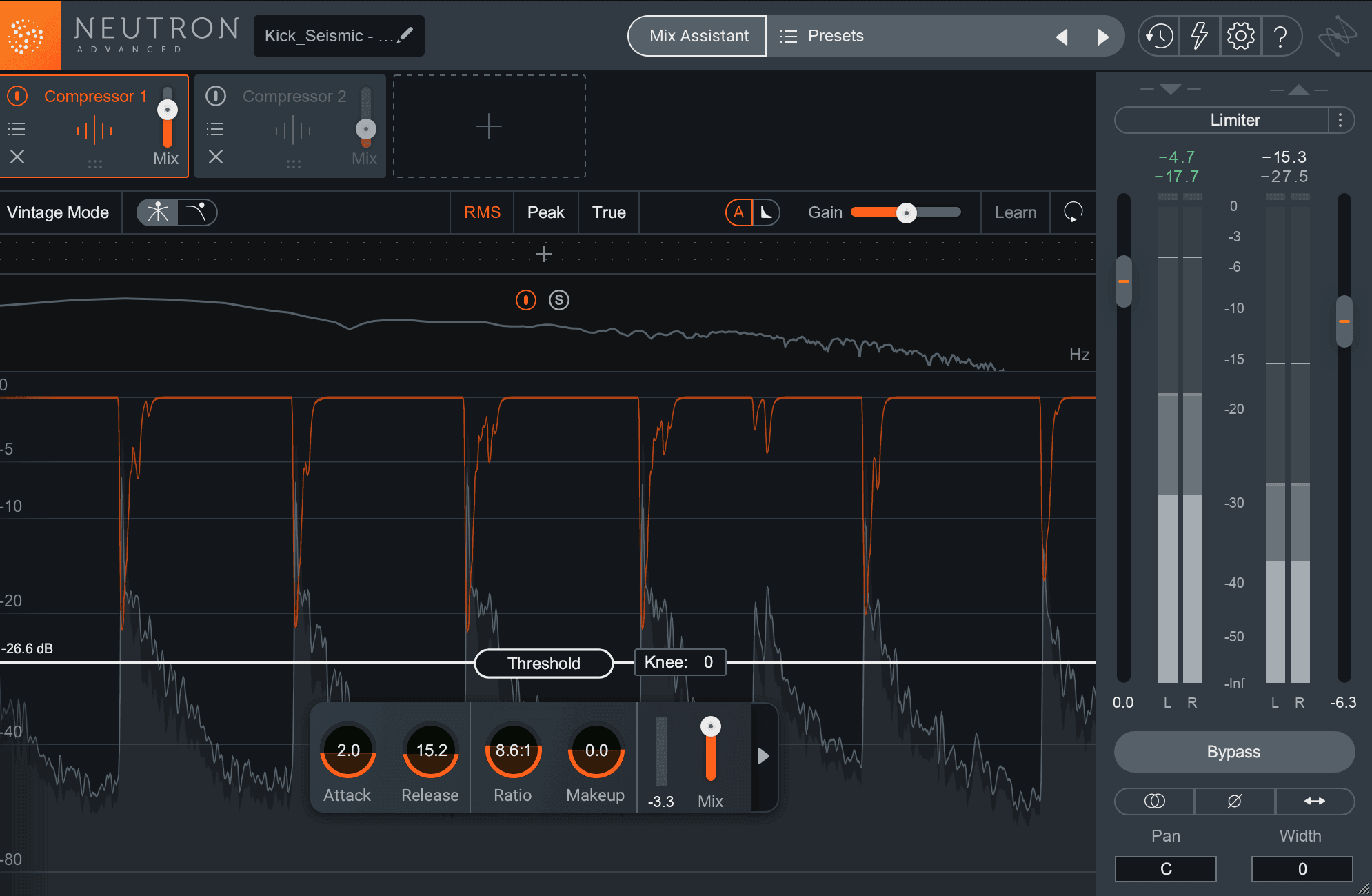Select vintage mode star-shaped toggle
This screenshot has height=896, width=1372.
click(x=158, y=212)
